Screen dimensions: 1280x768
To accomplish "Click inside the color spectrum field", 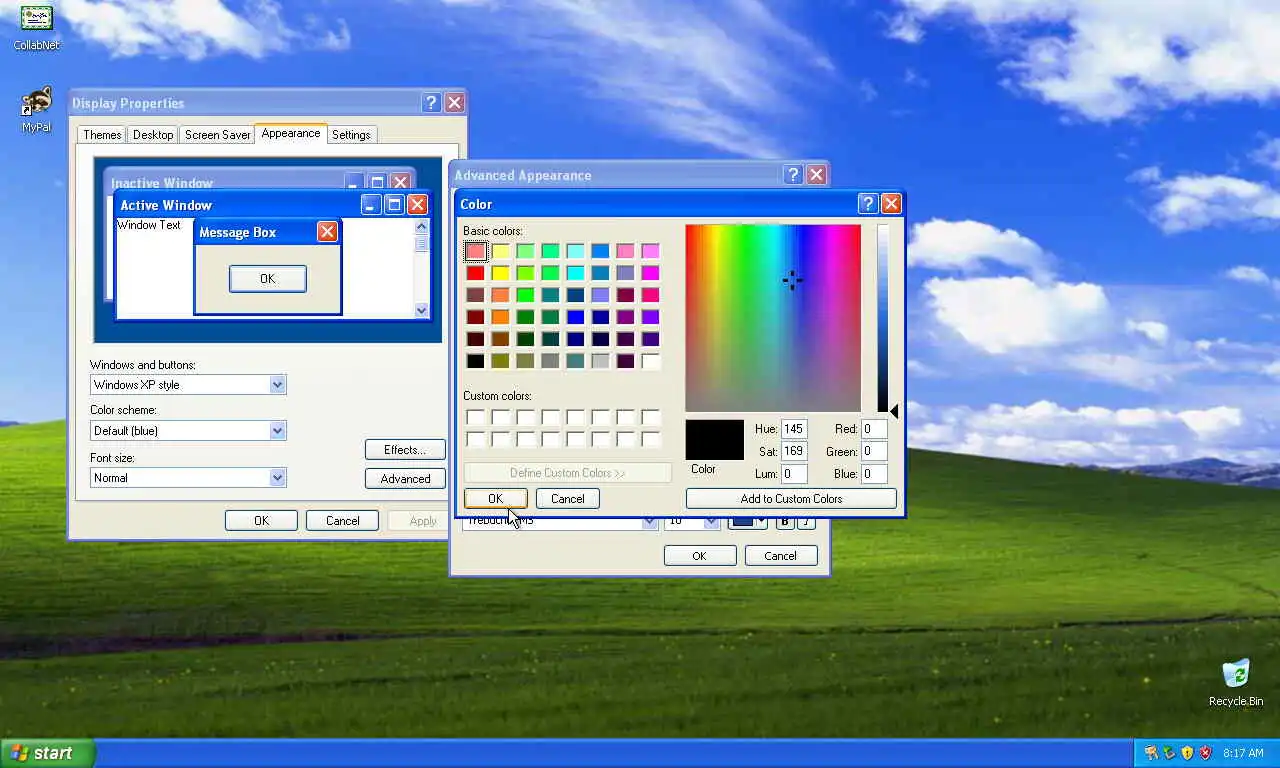I will coord(773,318).
